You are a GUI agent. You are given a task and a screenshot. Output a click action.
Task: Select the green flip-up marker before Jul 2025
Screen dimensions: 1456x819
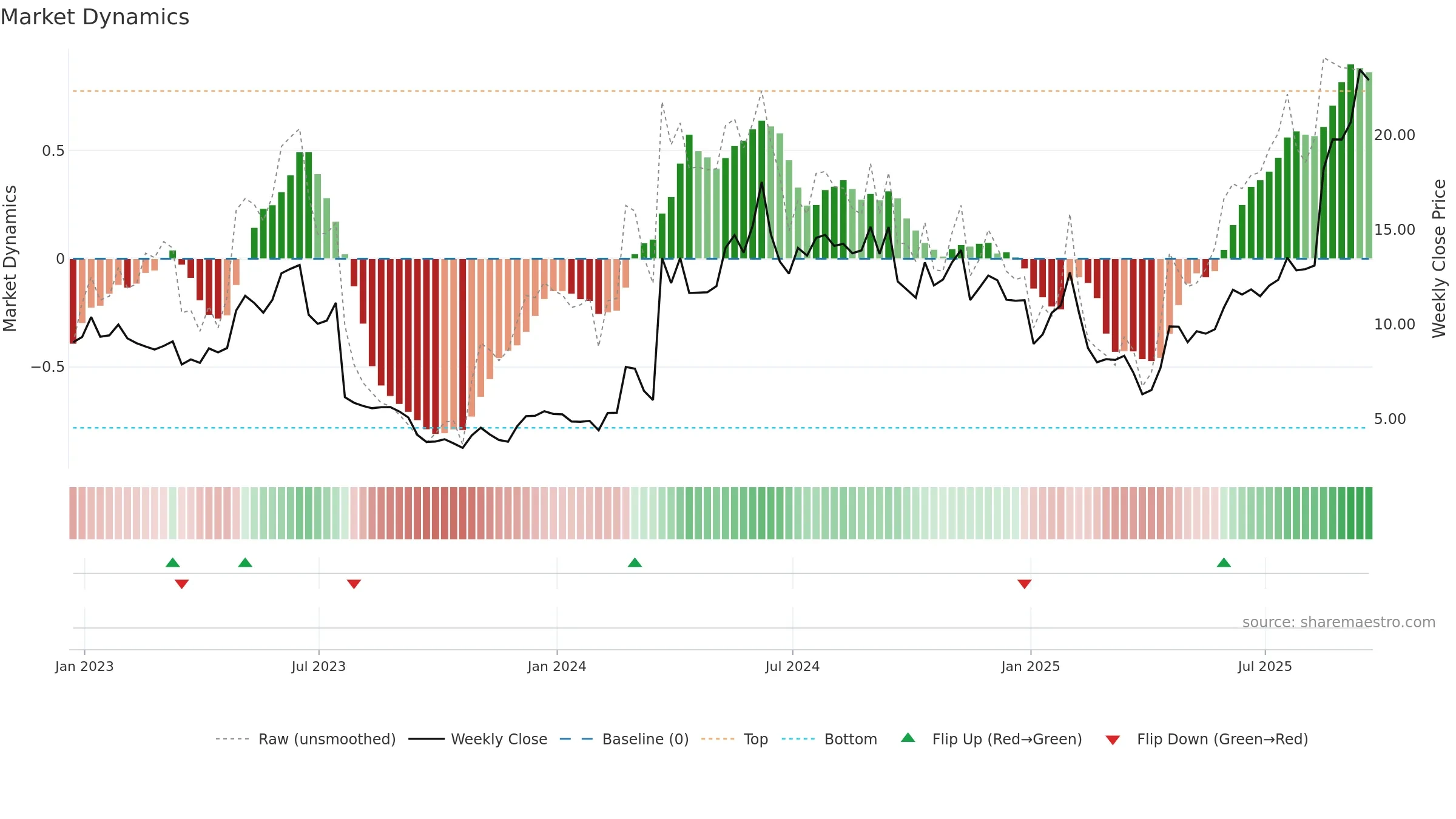pos(1224,562)
